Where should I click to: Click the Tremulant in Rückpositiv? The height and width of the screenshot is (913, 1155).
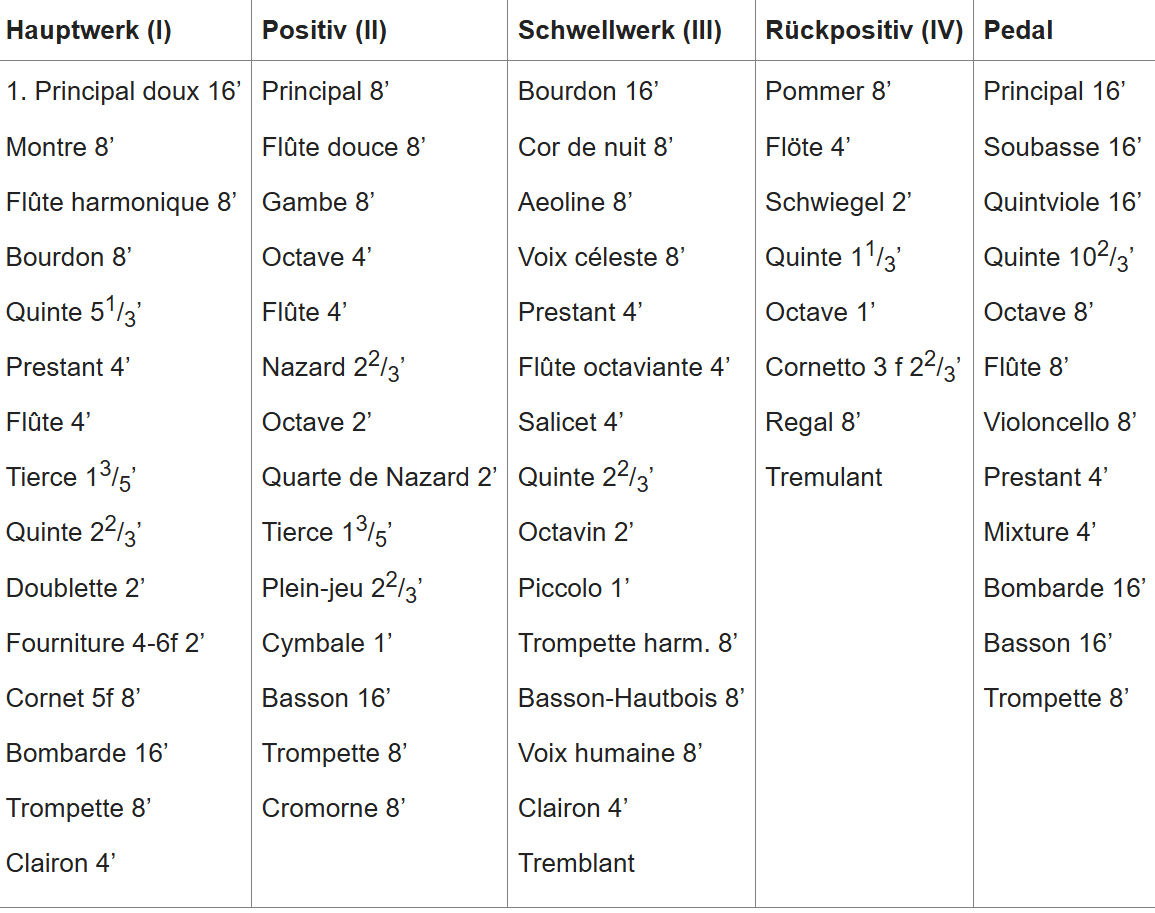(824, 478)
